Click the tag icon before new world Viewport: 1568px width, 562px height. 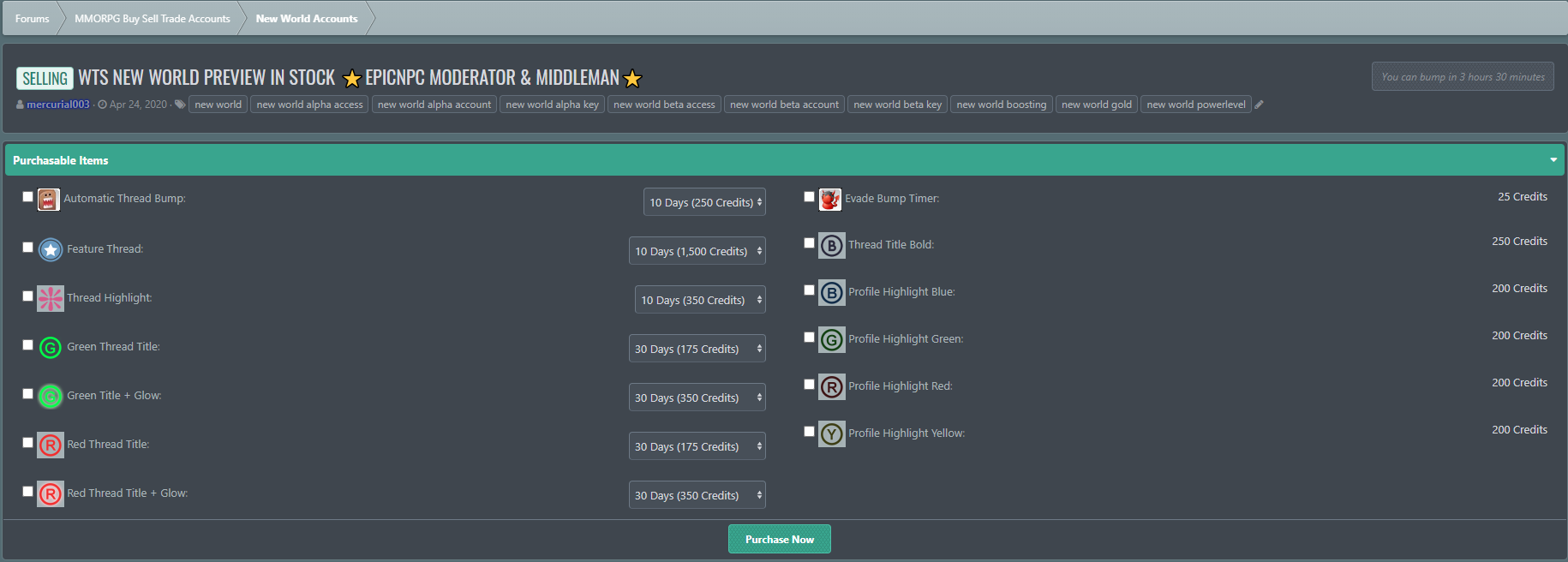(180, 105)
